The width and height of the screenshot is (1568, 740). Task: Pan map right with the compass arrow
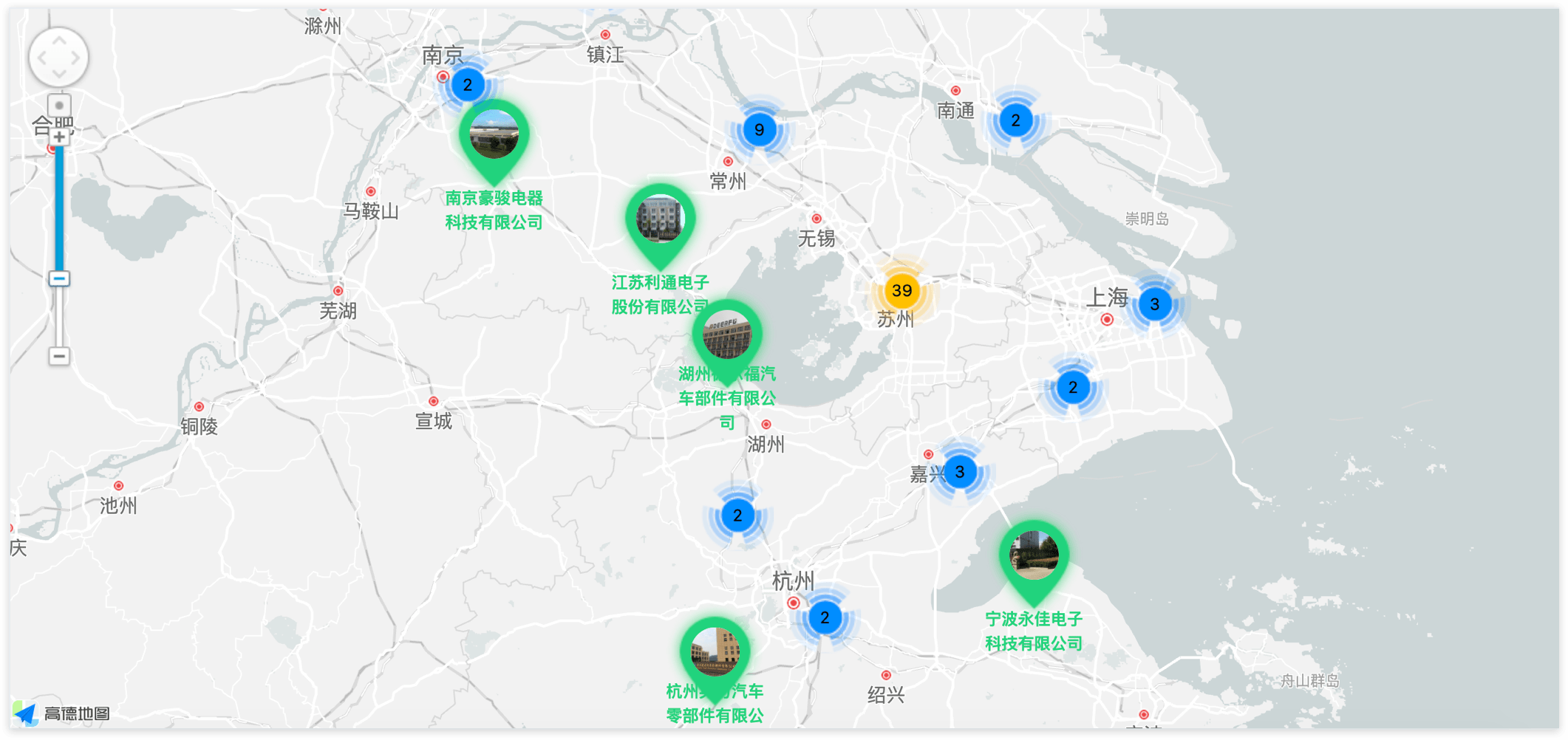(77, 58)
